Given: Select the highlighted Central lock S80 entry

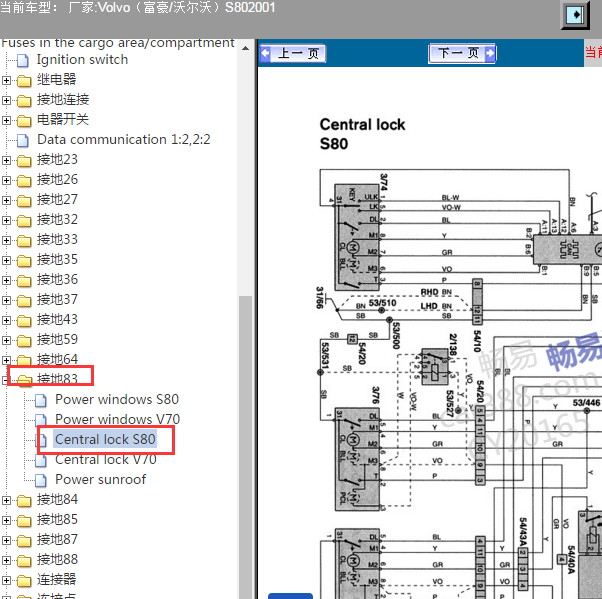Looking at the screenshot, I should tap(105, 439).
